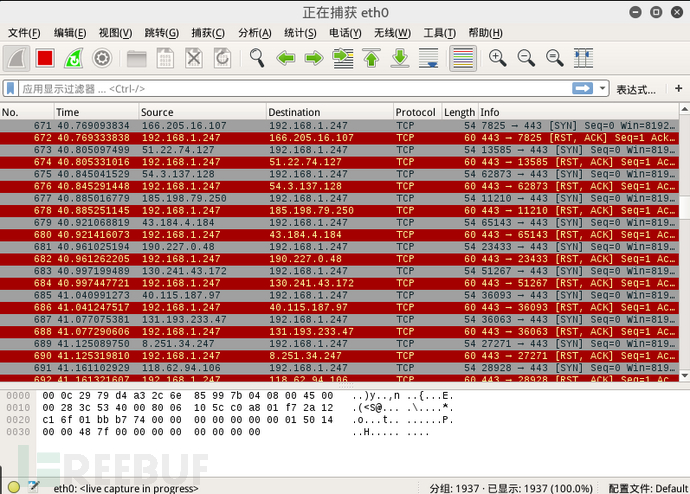The width and height of the screenshot is (690, 494).
Task: Open the 帮助(H) menu
Action: pos(485,33)
